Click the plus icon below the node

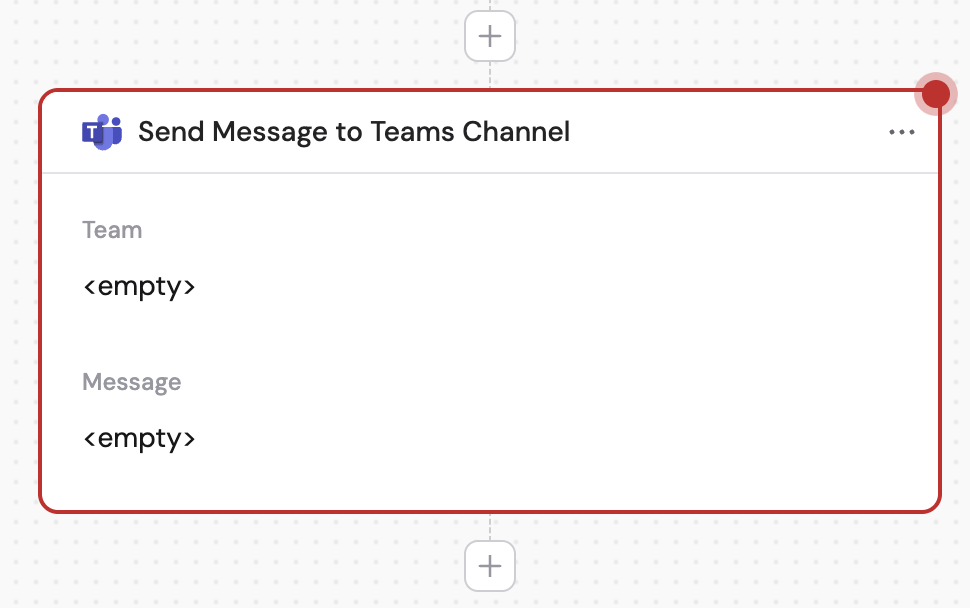tap(489, 565)
